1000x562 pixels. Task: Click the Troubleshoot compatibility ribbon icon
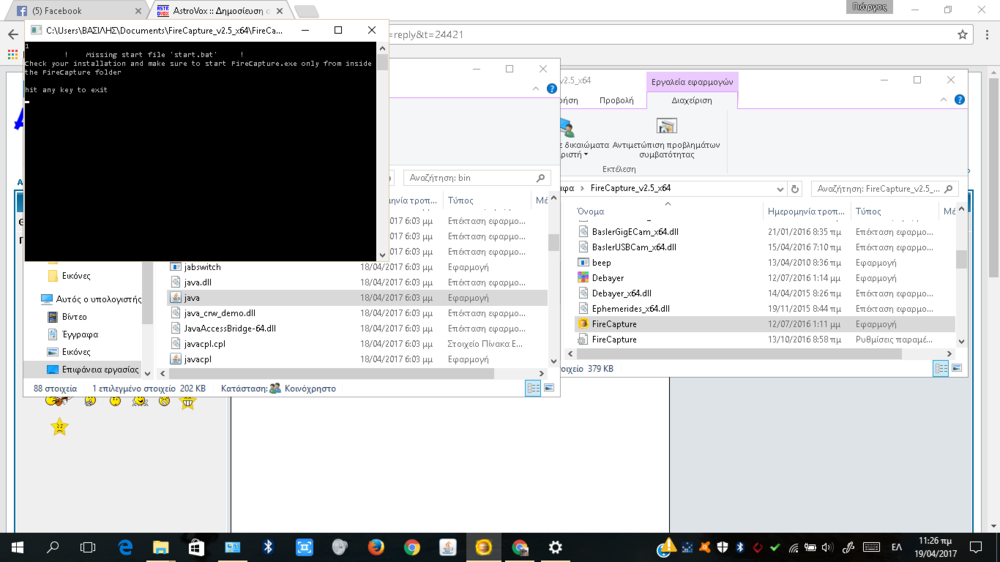[666, 127]
